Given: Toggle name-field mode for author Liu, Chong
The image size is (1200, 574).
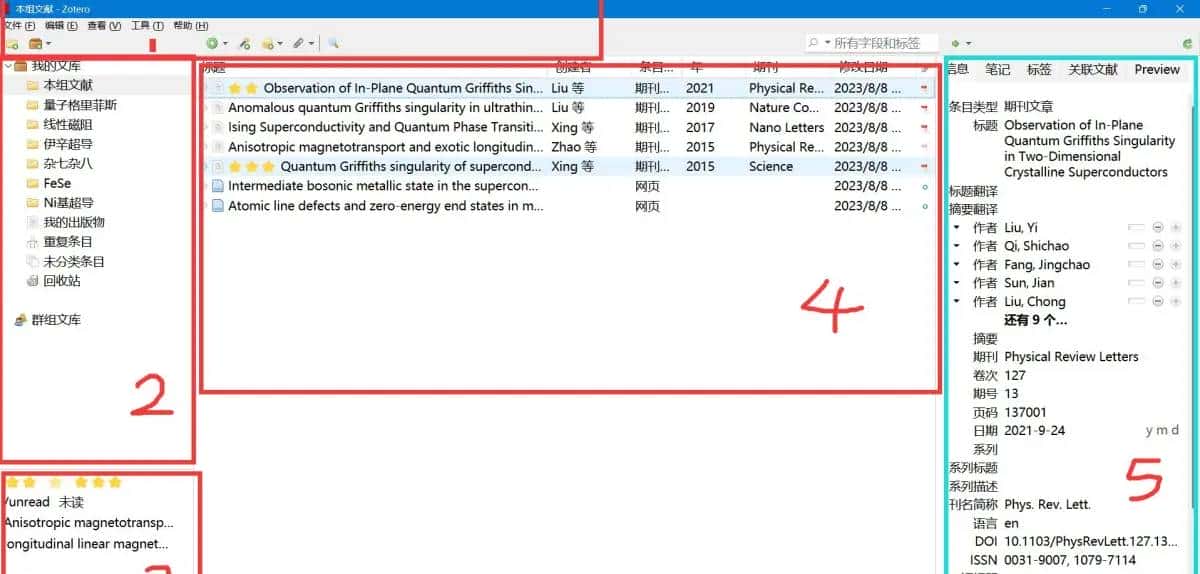Looking at the screenshot, I should click(1135, 302).
